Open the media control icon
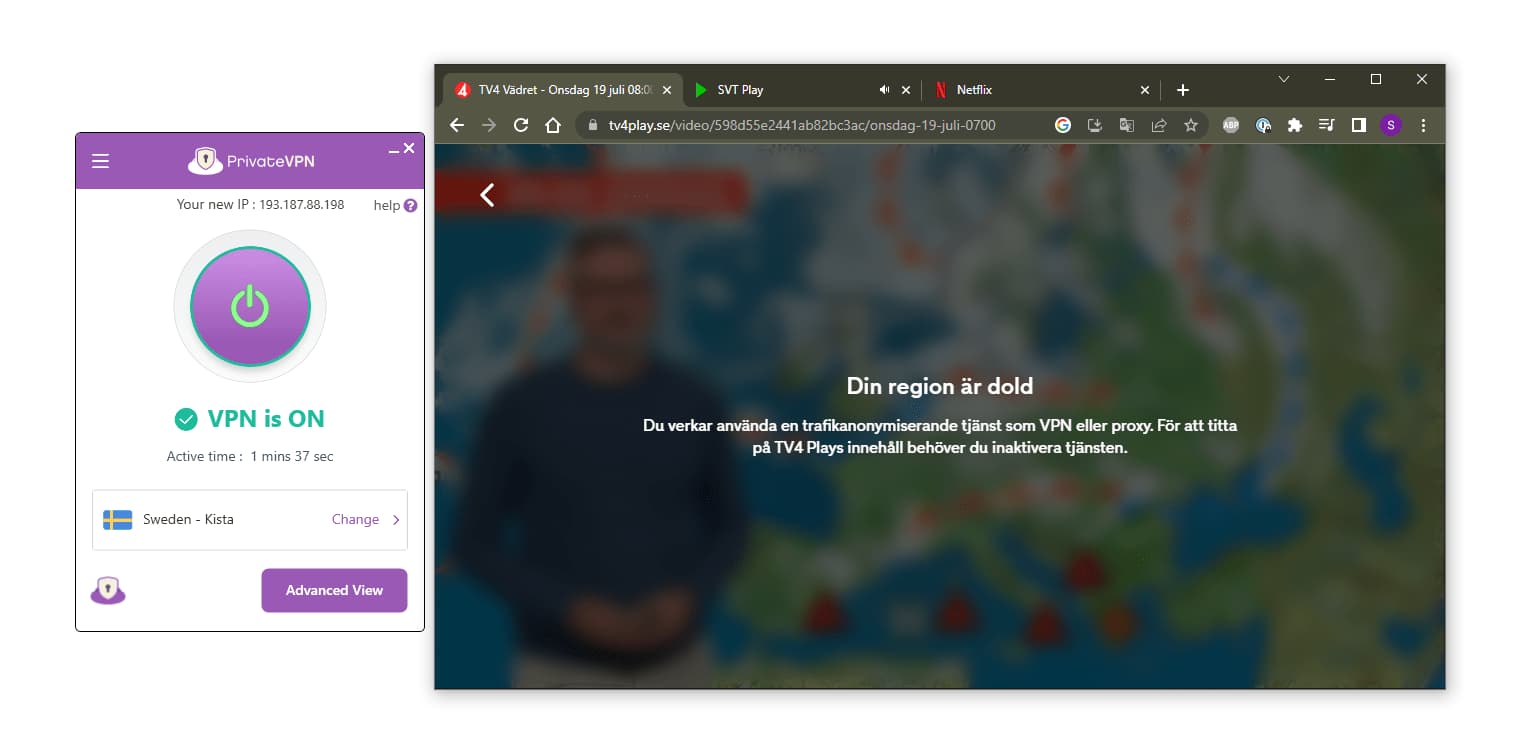The height and width of the screenshot is (755, 1520). pyautogui.click(x=1327, y=125)
